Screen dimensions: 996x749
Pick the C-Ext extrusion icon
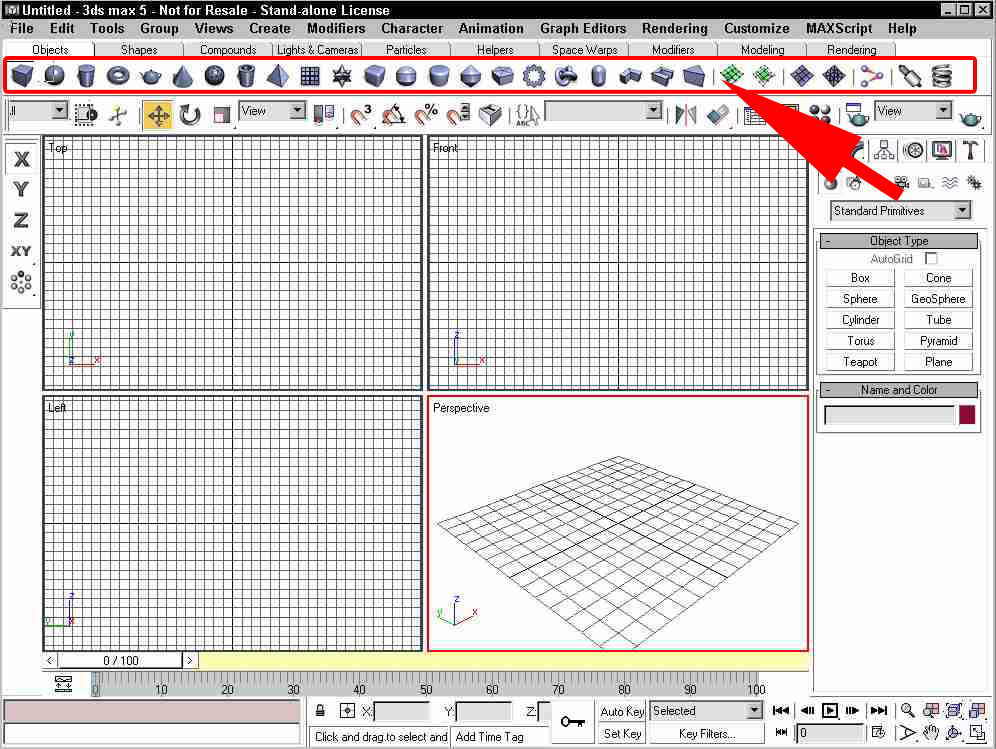click(662, 76)
